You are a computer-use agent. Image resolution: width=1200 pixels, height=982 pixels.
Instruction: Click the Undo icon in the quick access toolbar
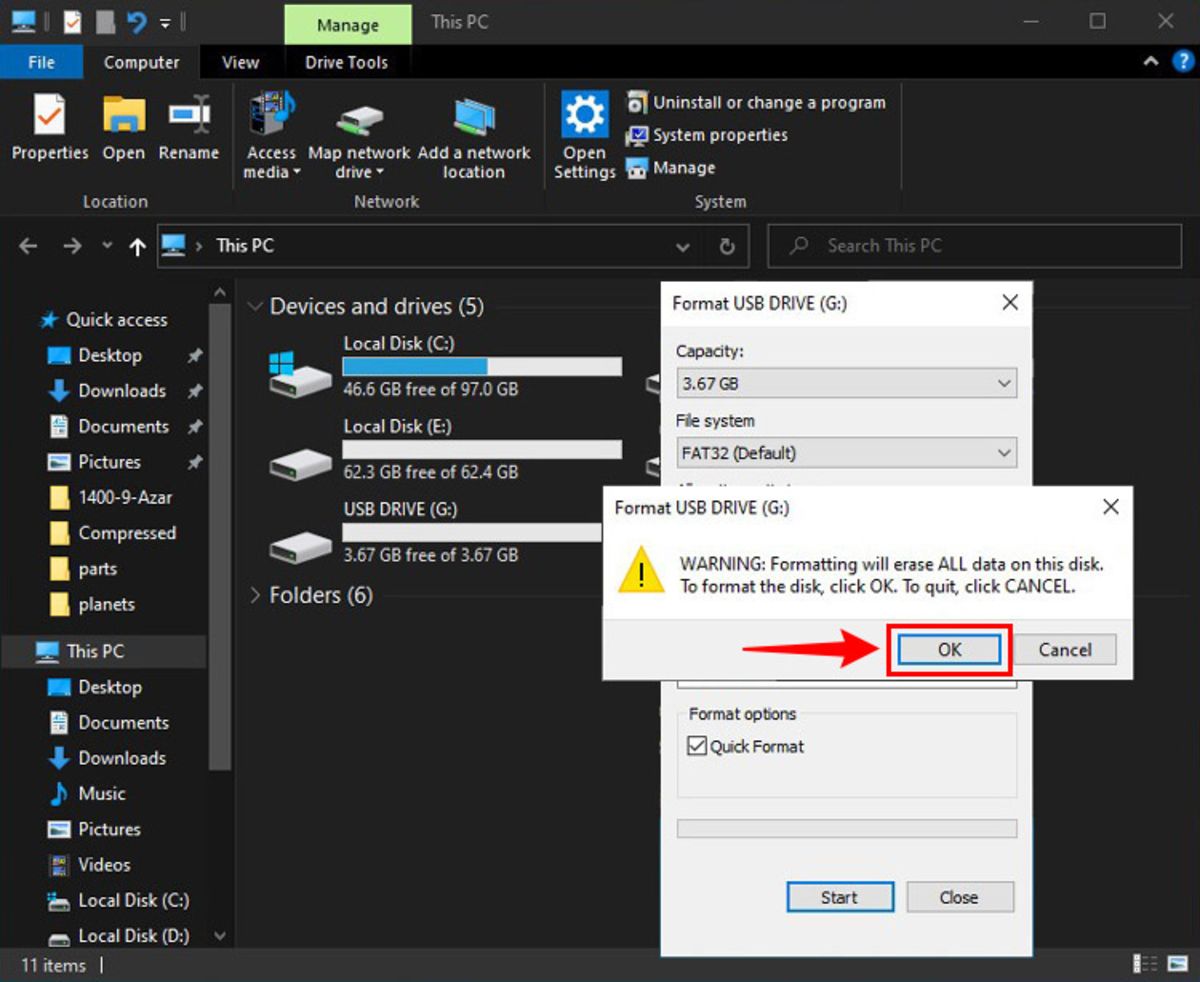[x=137, y=21]
